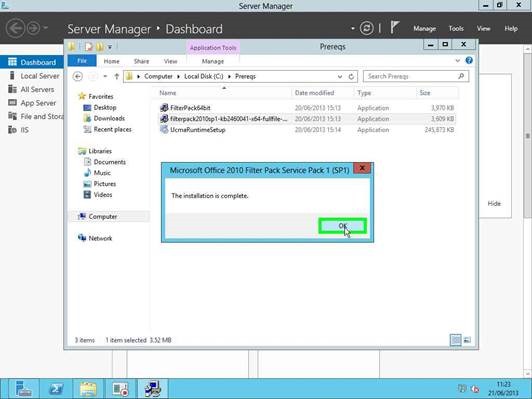The height and width of the screenshot is (399, 532).
Task: Click the search magnifier icon
Action: click(461, 76)
